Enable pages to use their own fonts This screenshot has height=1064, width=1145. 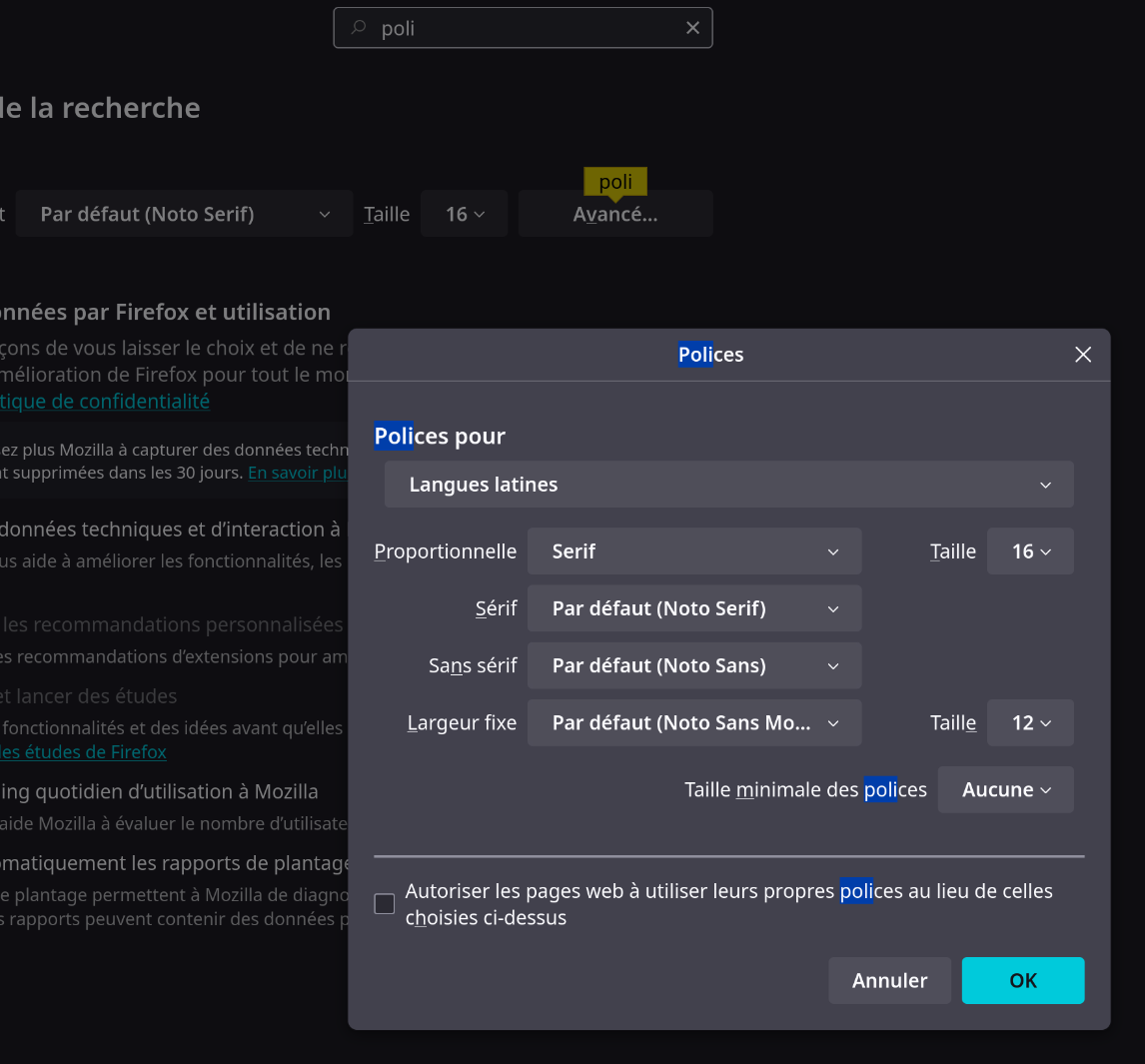click(x=385, y=904)
